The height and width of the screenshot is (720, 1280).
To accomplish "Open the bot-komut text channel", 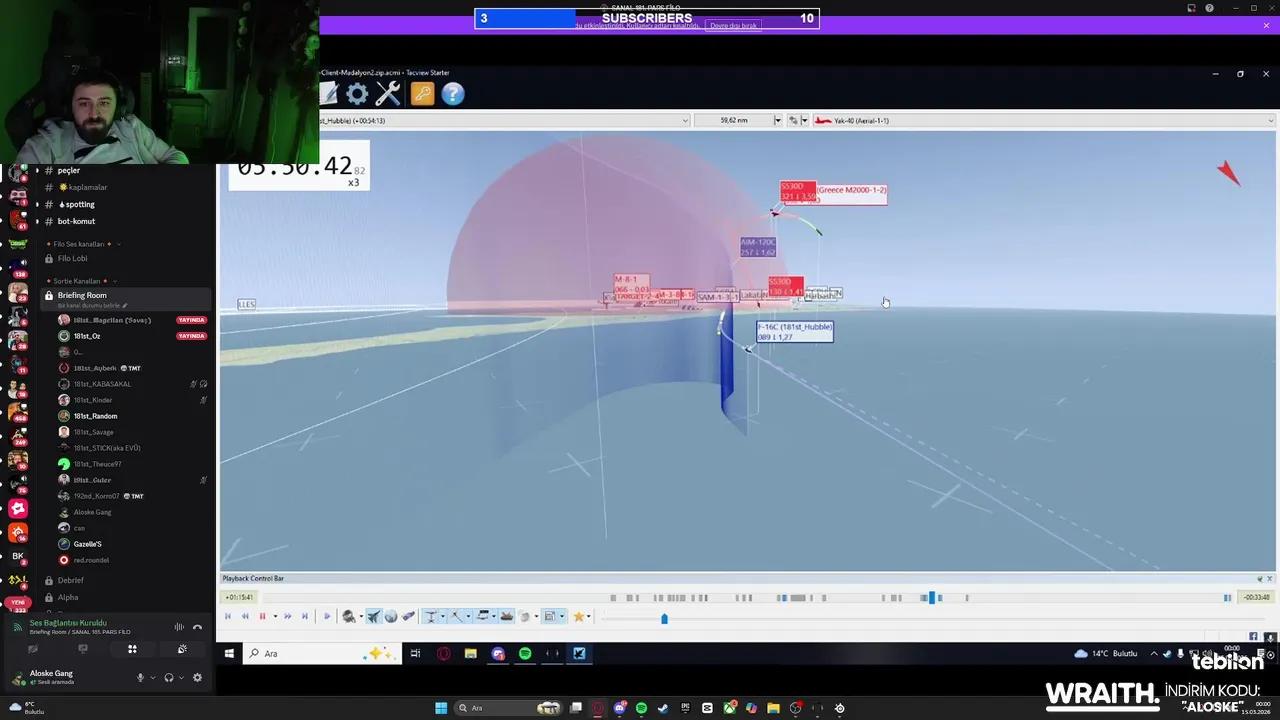I will [76, 221].
